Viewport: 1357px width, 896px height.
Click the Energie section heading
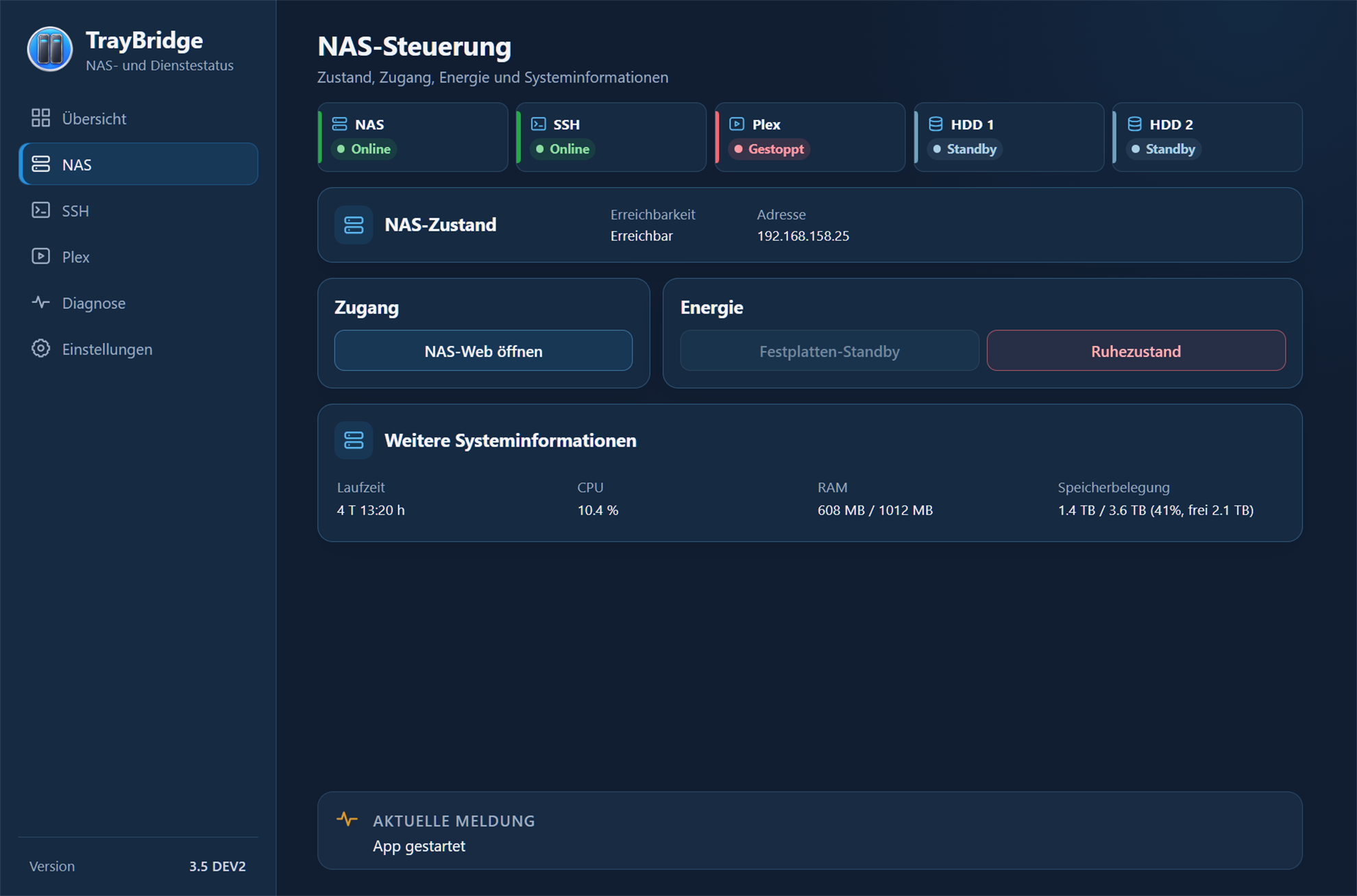(711, 308)
